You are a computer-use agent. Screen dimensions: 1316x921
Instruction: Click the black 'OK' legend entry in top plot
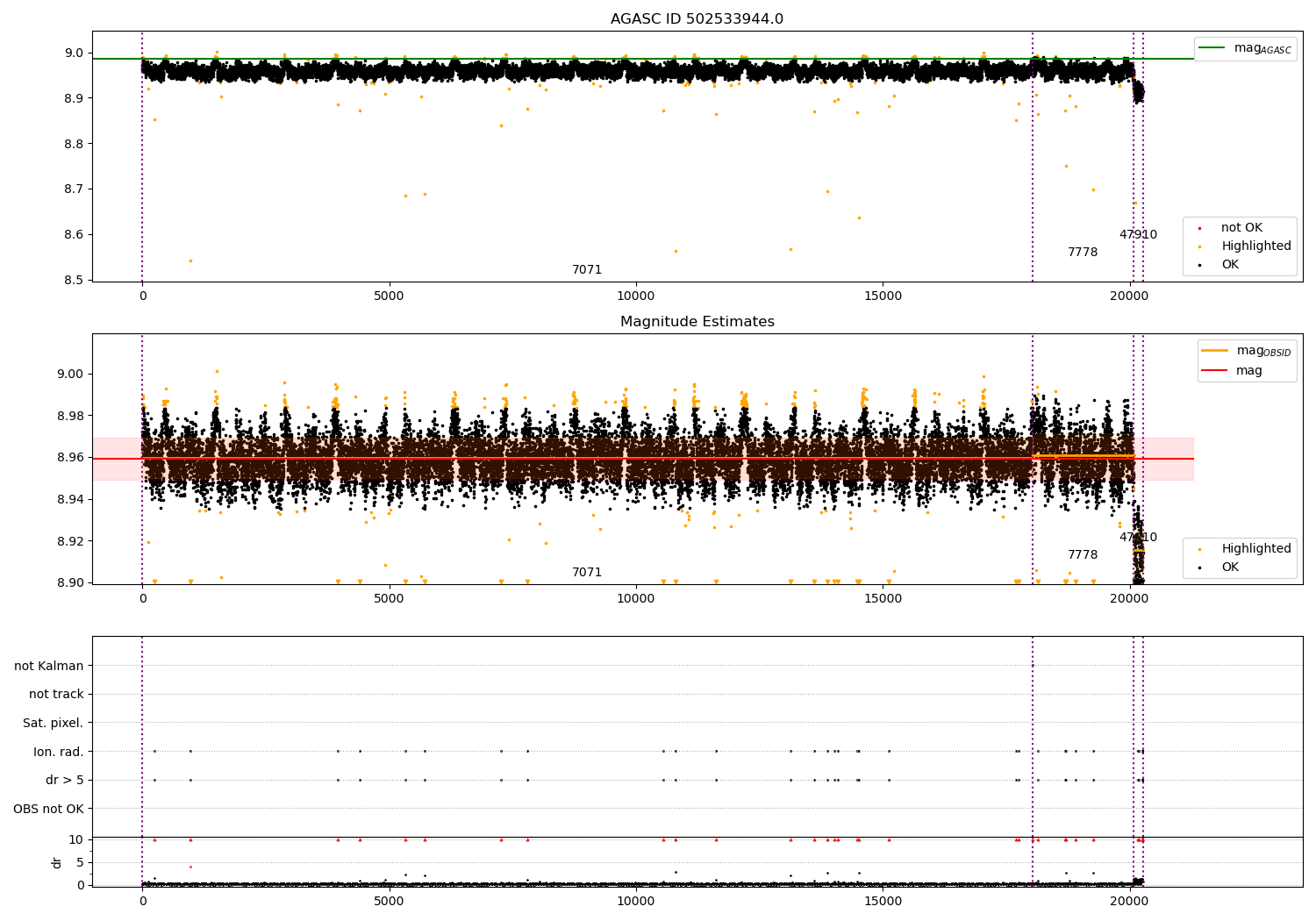point(1230,265)
